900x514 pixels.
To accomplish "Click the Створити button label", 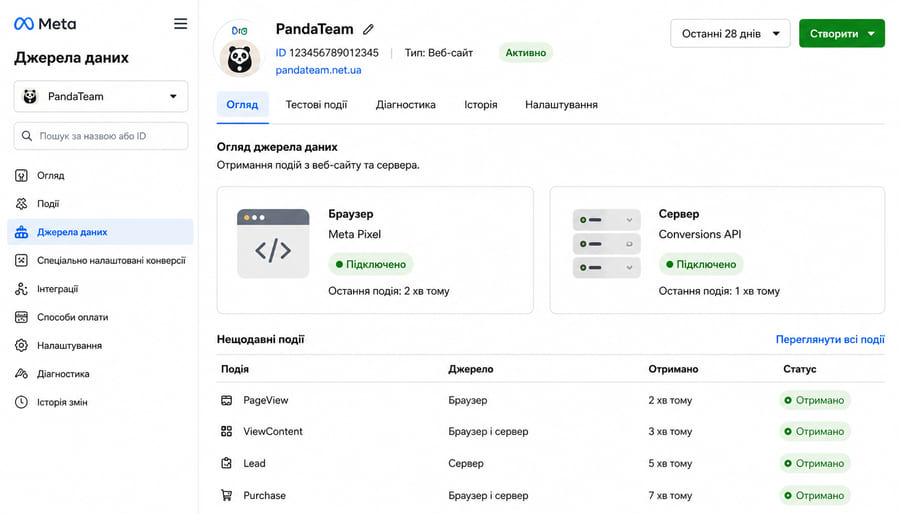I will [x=834, y=34].
